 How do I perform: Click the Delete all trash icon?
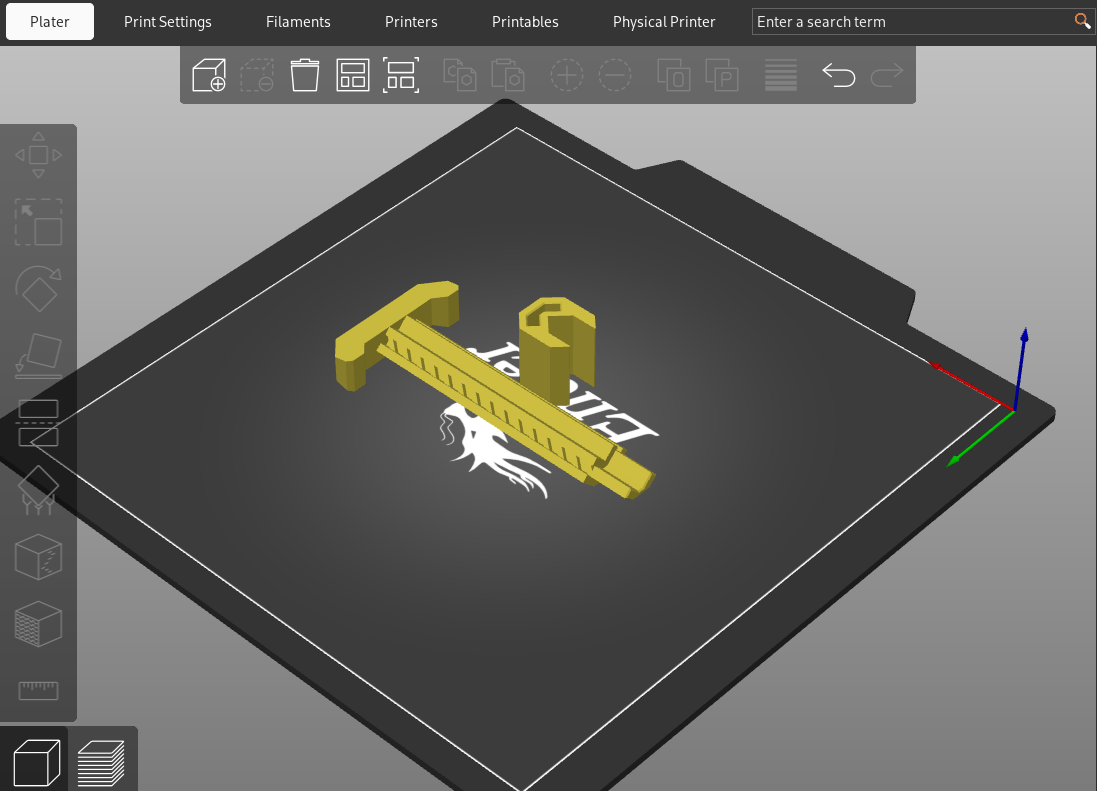(x=304, y=75)
